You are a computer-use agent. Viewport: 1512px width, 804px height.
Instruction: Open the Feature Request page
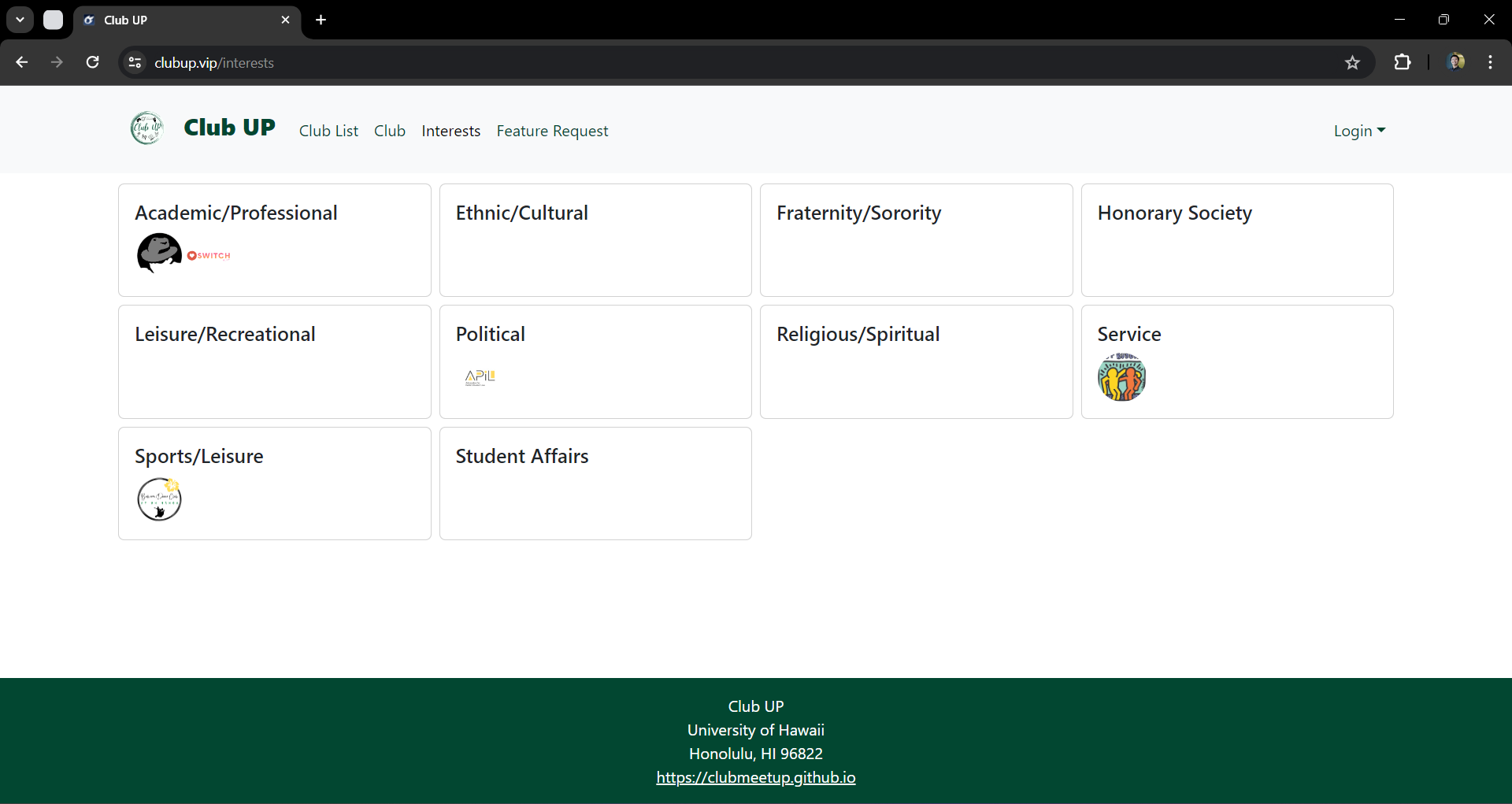(552, 131)
